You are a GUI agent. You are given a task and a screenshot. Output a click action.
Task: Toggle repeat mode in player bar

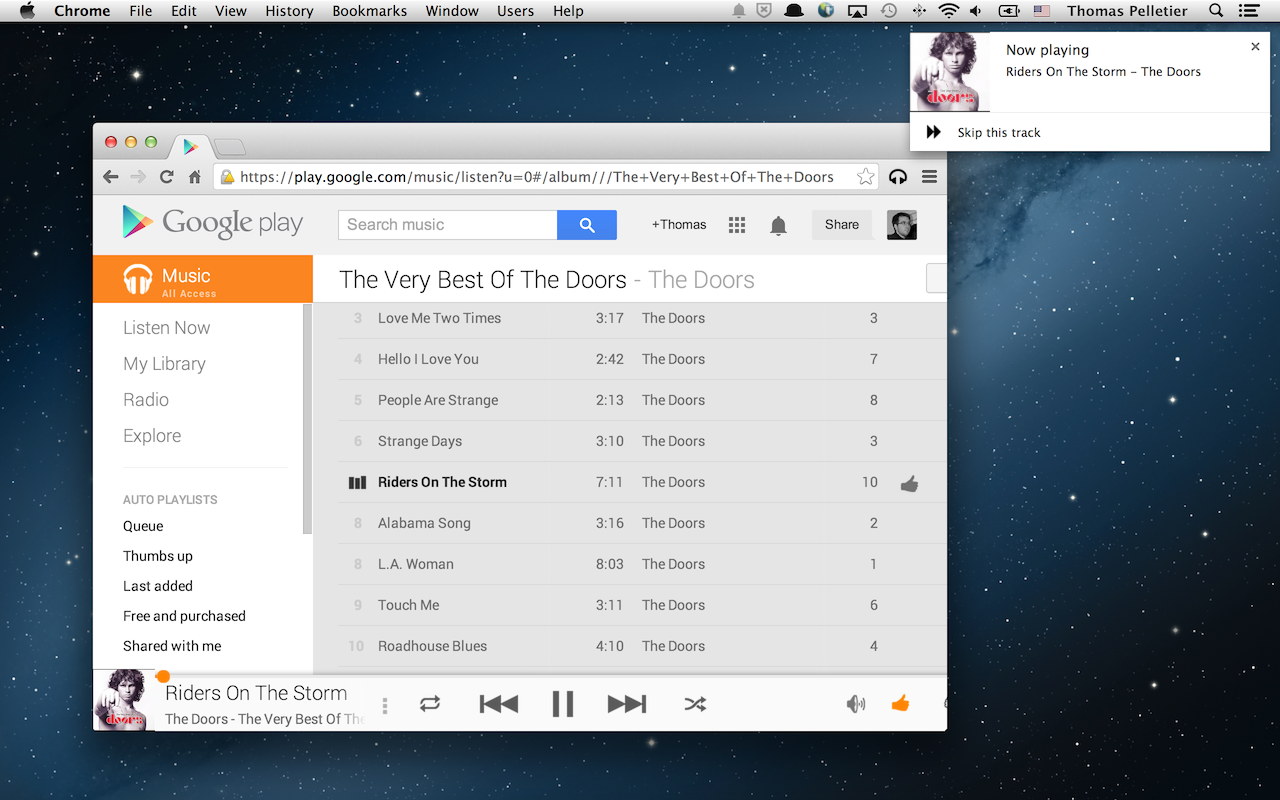pos(430,704)
